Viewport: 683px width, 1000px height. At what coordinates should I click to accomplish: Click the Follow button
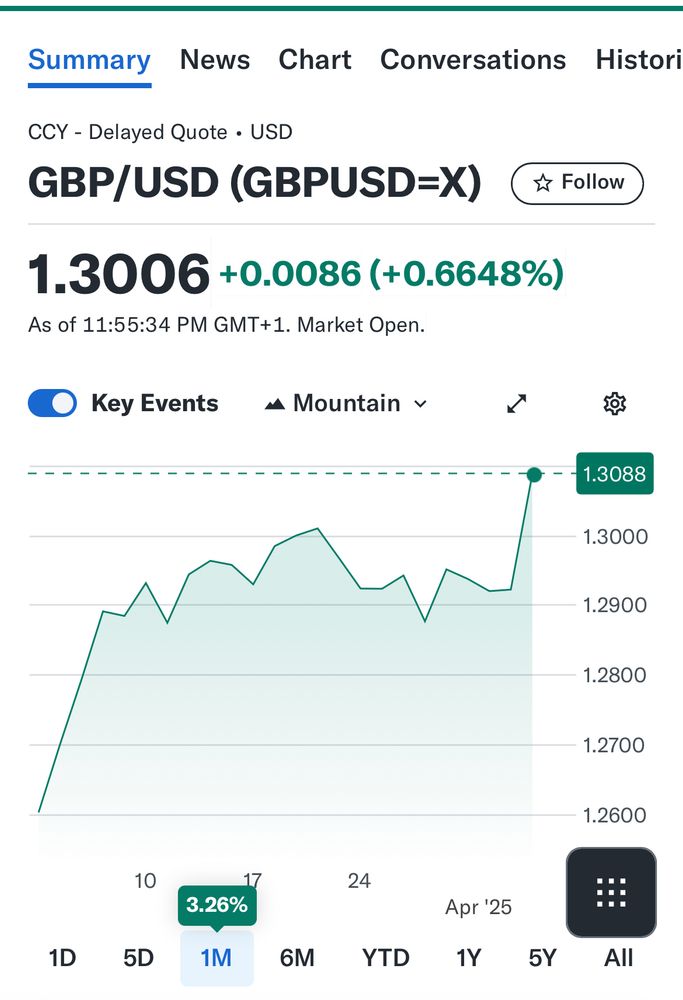pyautogui.click(x=577, y=183)
